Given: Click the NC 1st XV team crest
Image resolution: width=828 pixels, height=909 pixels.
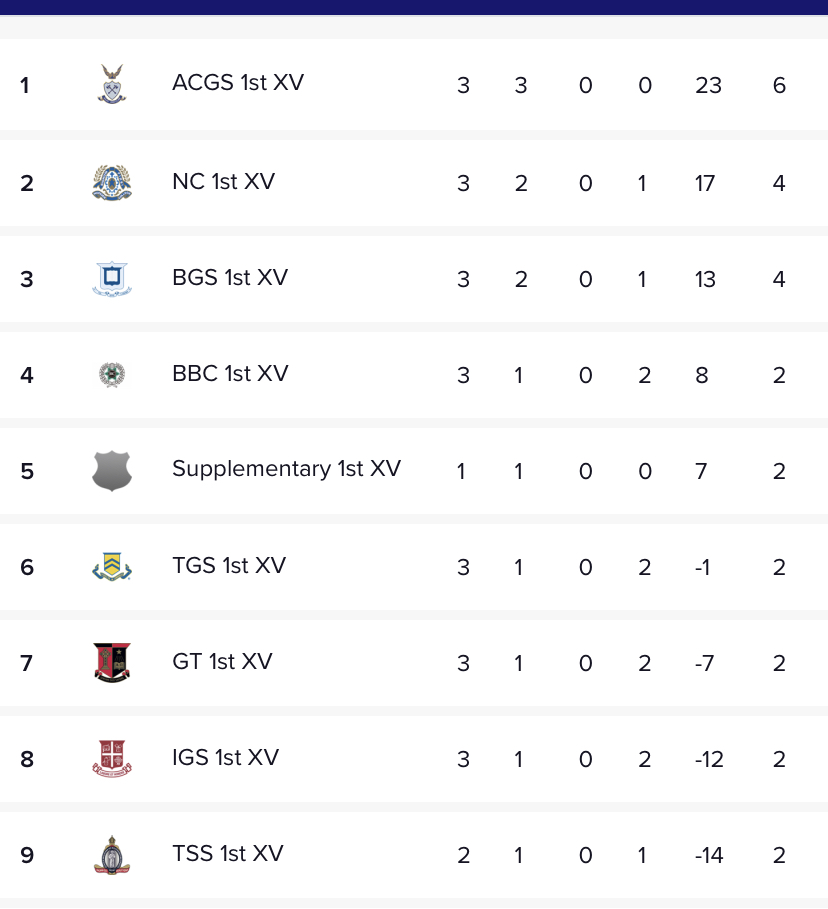Looking at the screenshot, I should pos(112,183).
